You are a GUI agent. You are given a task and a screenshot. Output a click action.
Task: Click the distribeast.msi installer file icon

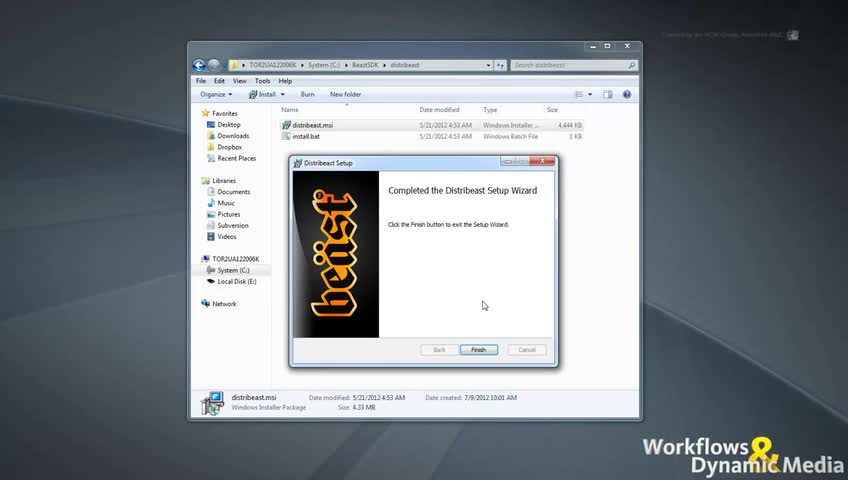[286, 125]
